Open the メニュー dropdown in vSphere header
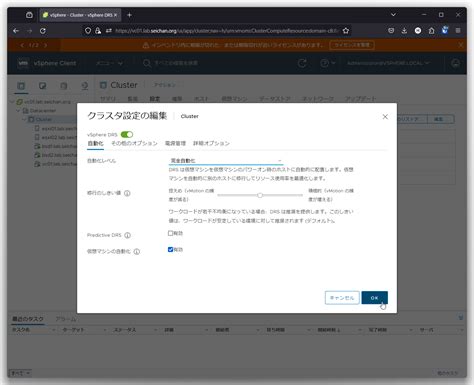This screenshot has width=474, height=385. (x=109, y=63)
